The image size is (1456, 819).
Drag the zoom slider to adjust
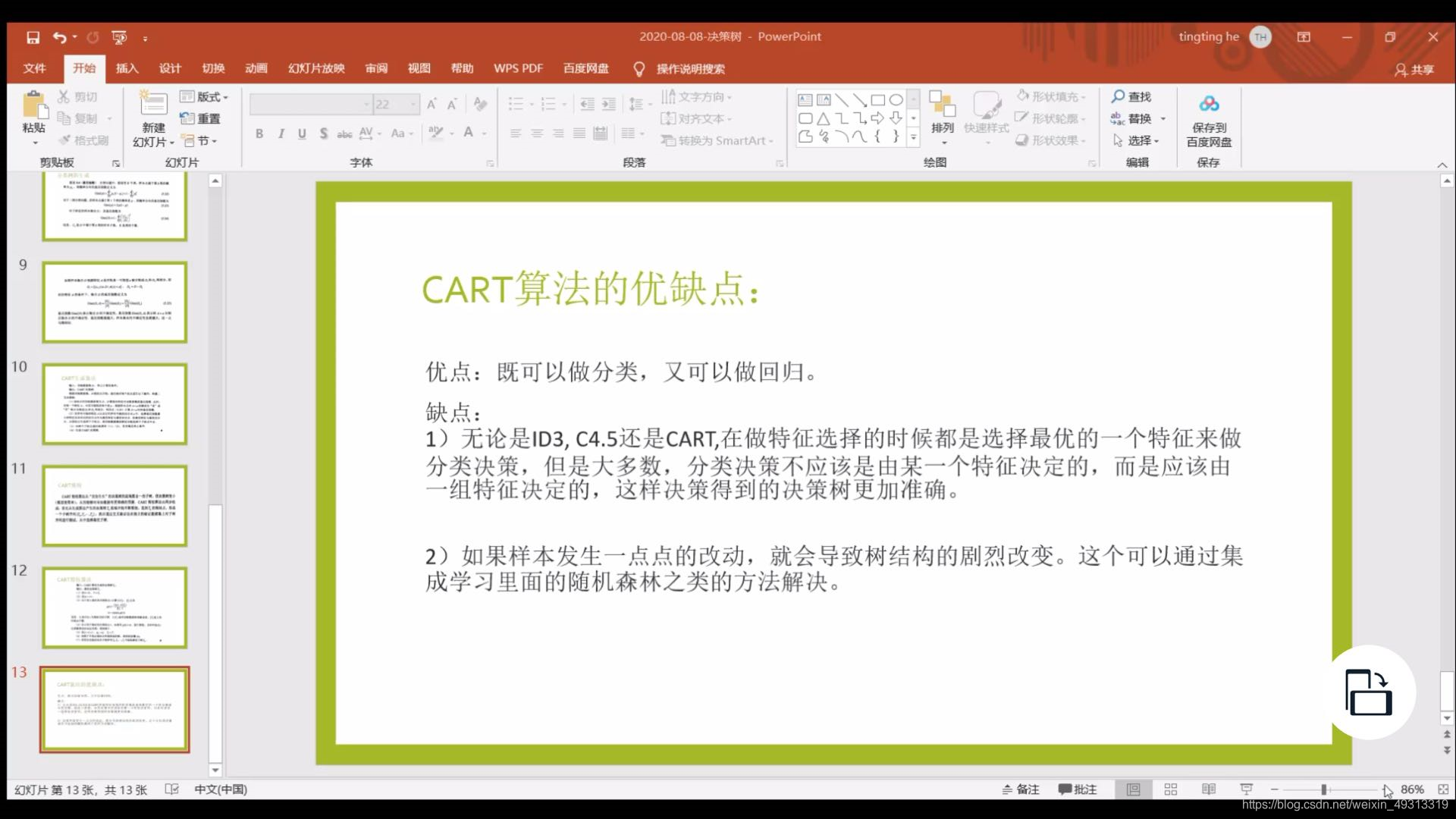tap(1322, 789)
